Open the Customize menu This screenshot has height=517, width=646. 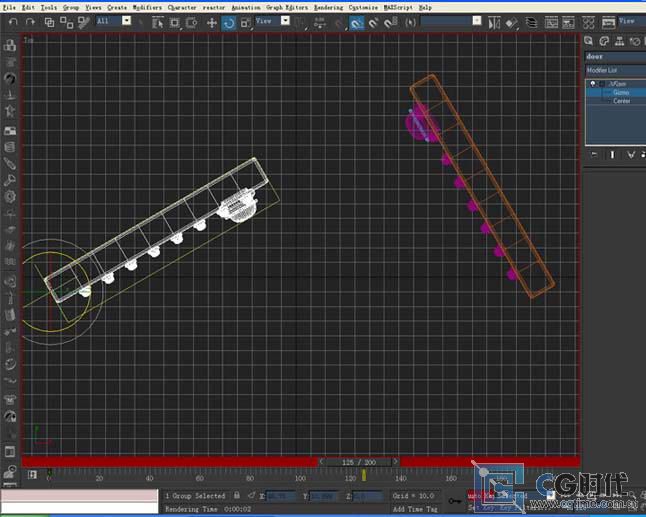(363, 7)
